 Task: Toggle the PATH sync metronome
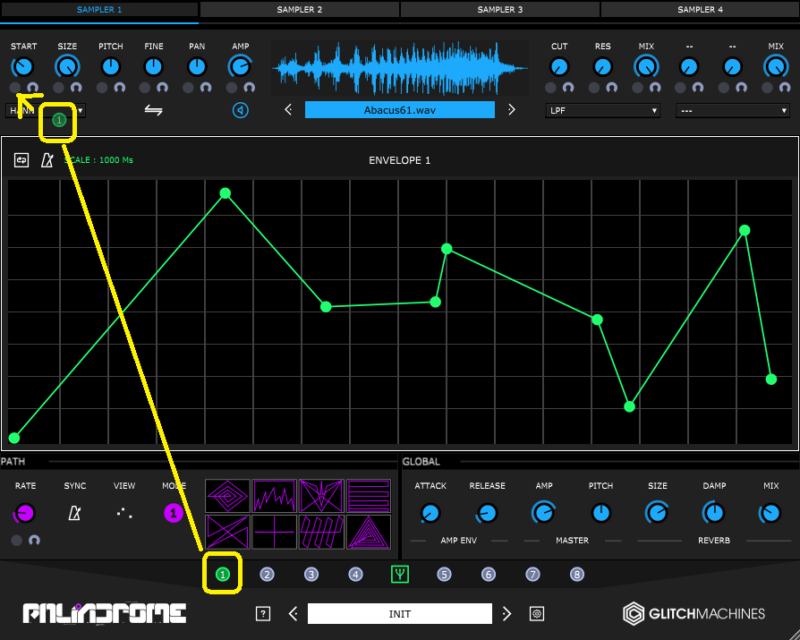75,513
